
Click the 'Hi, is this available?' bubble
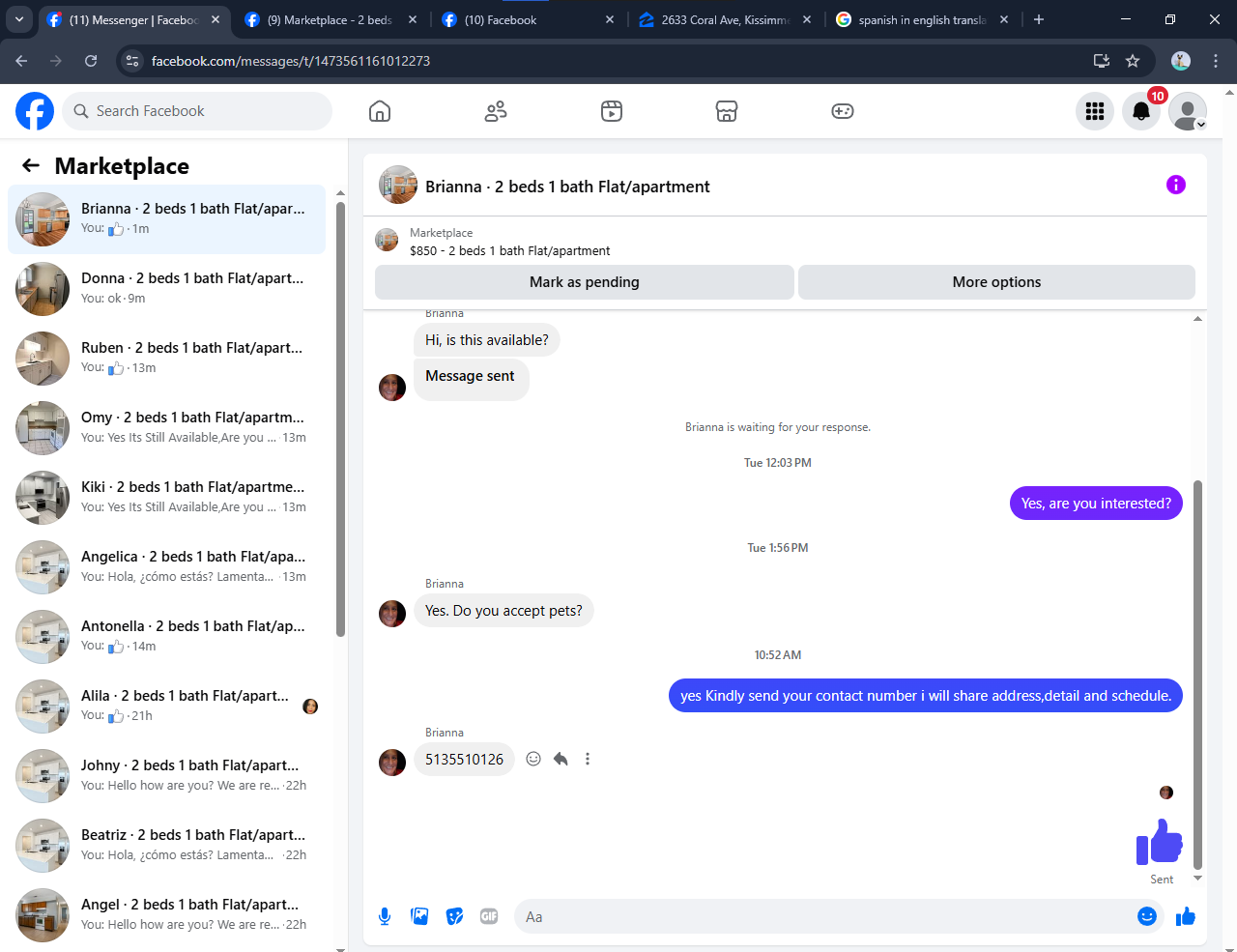487,340
